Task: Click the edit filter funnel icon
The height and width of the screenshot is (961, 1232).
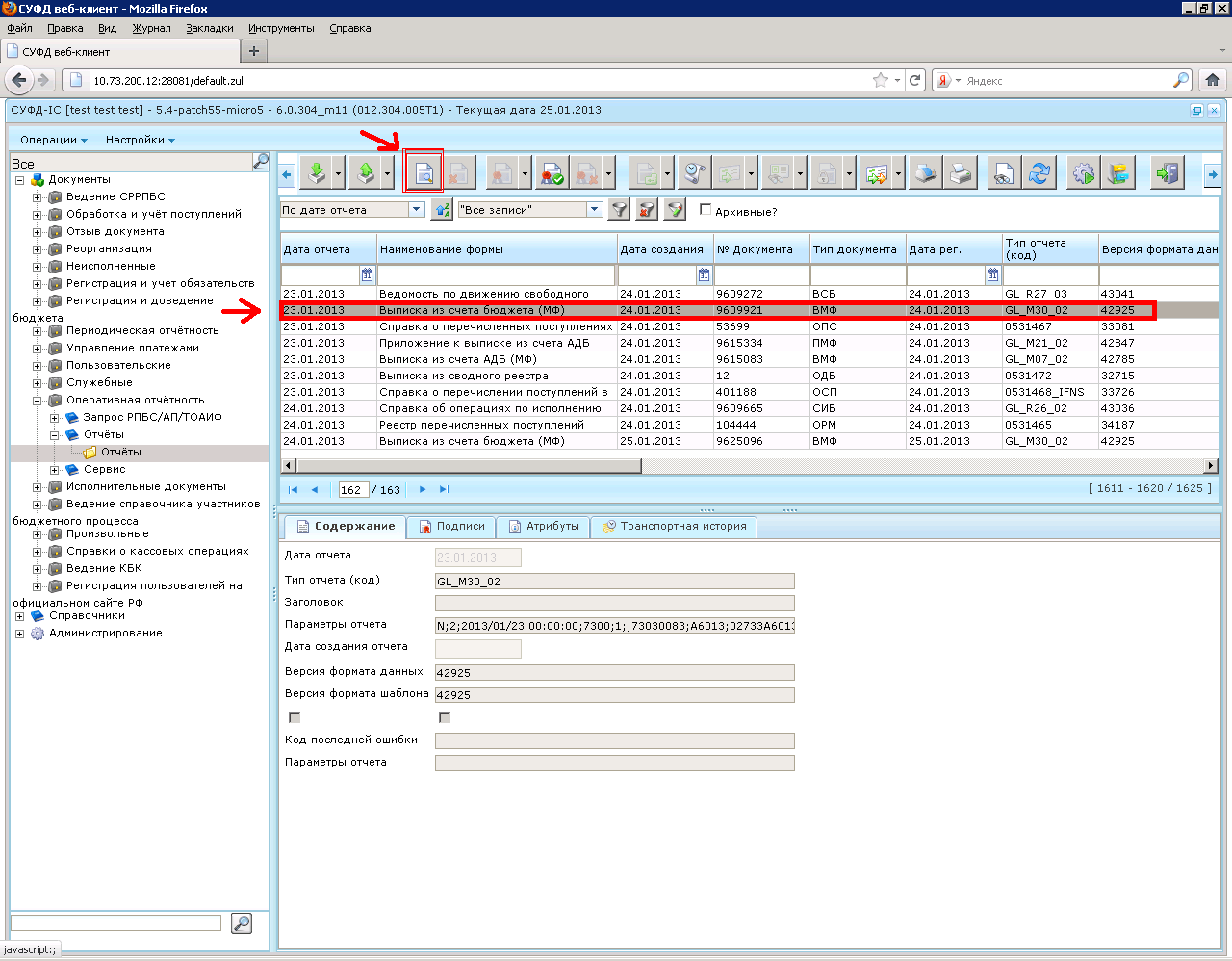Action: coord(676,209)
